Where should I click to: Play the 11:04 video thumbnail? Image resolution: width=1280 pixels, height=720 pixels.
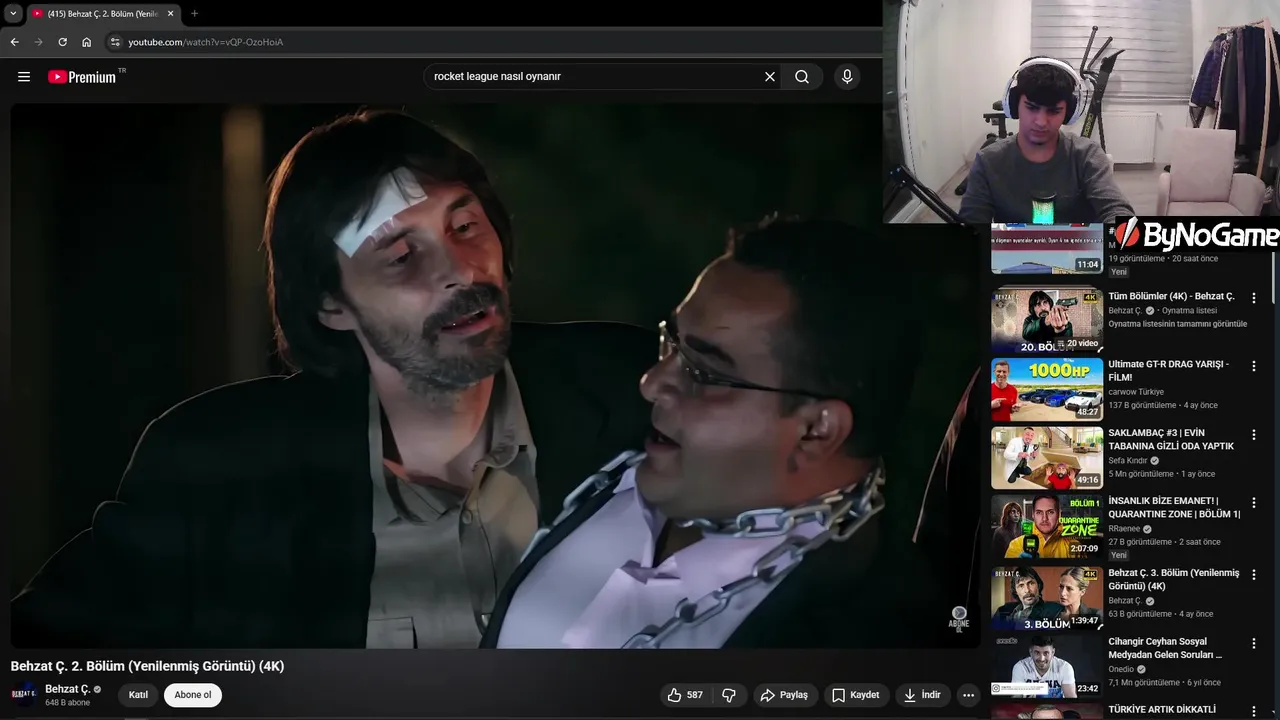tap(1047, 248)
